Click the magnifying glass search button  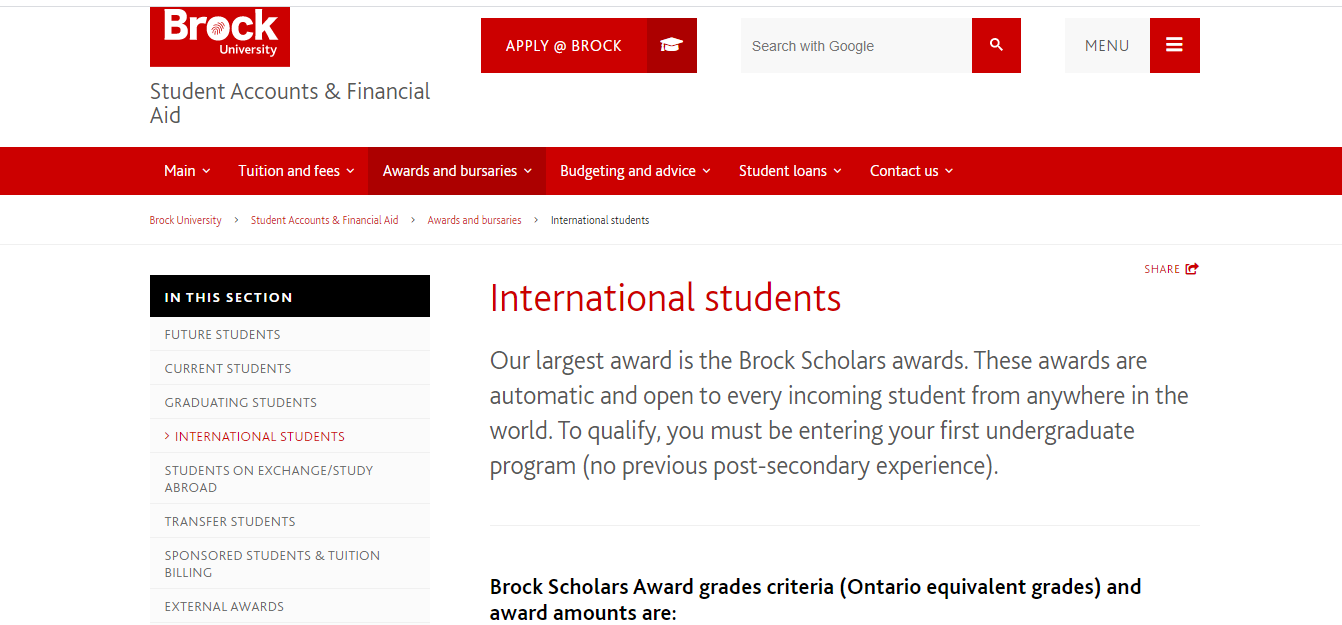pos(996,46)
